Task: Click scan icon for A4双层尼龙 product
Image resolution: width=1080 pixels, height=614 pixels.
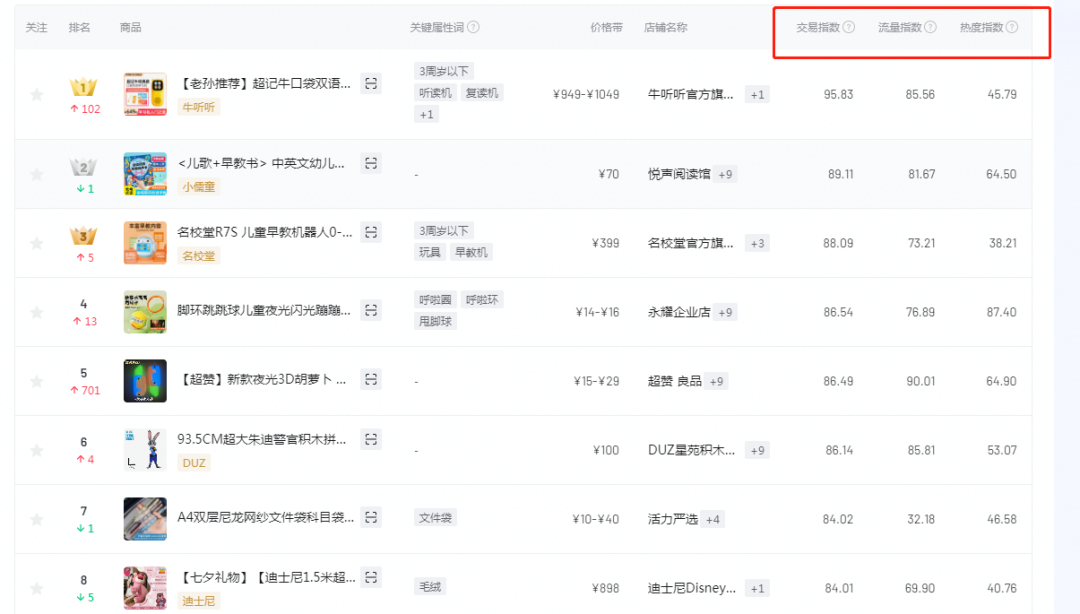Action: click(371, 517)
